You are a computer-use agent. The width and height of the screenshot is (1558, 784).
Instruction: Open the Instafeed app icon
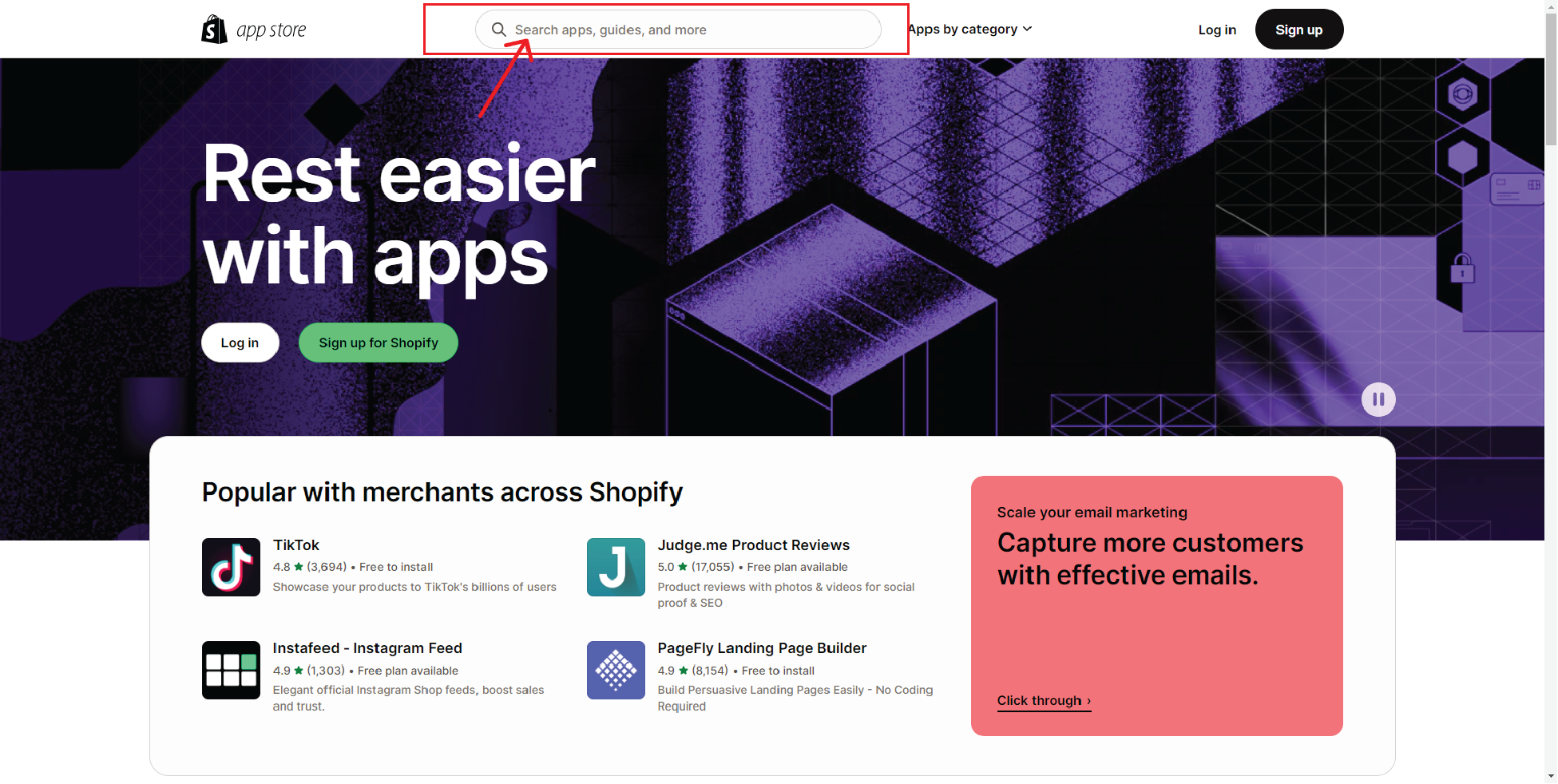click(231, 670)
